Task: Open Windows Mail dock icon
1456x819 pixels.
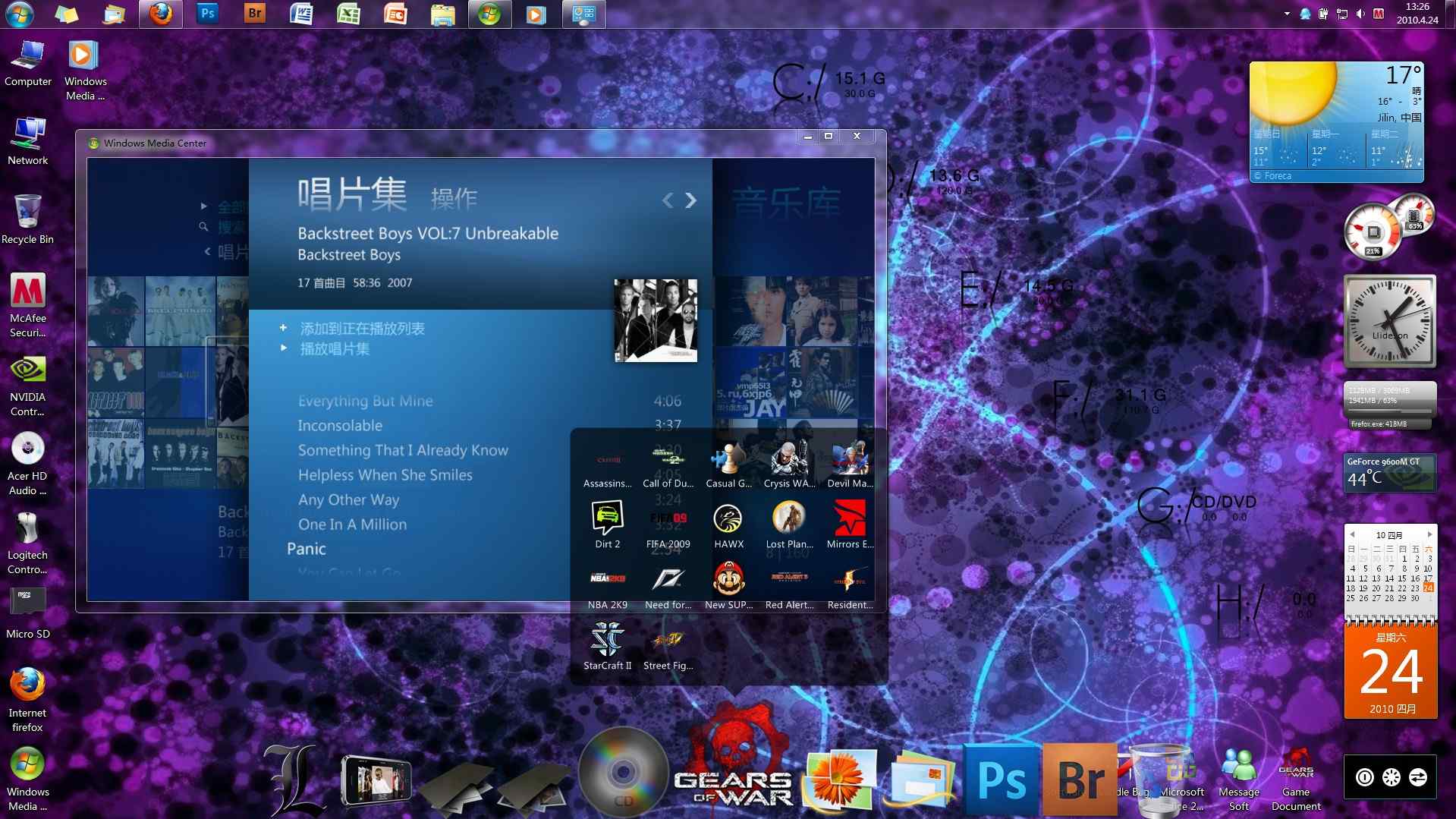Action: (921, 782)
